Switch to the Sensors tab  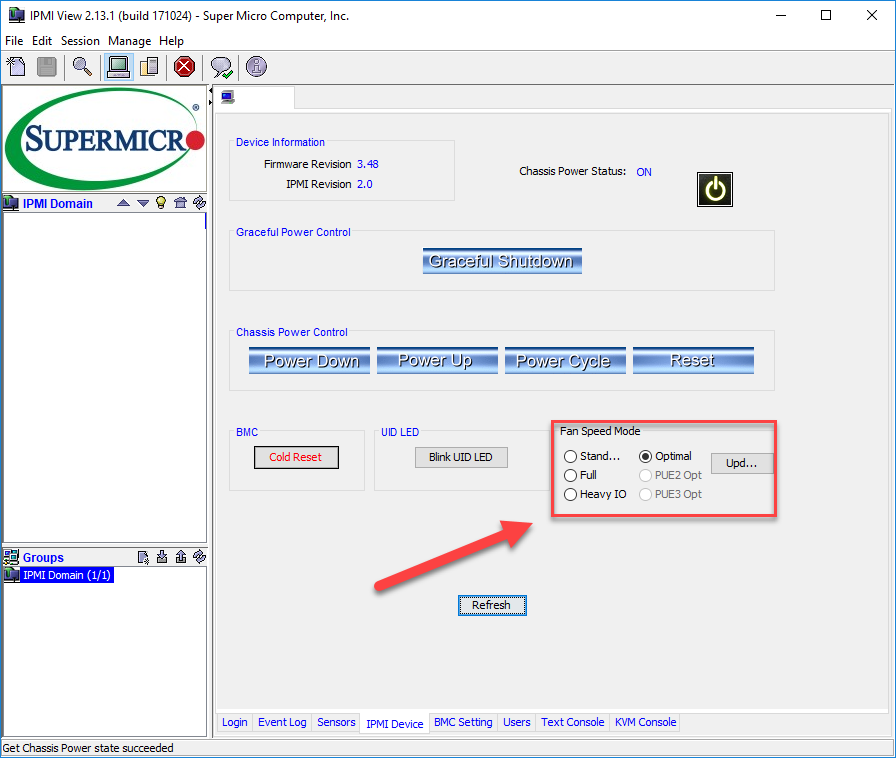pos(336,722)
